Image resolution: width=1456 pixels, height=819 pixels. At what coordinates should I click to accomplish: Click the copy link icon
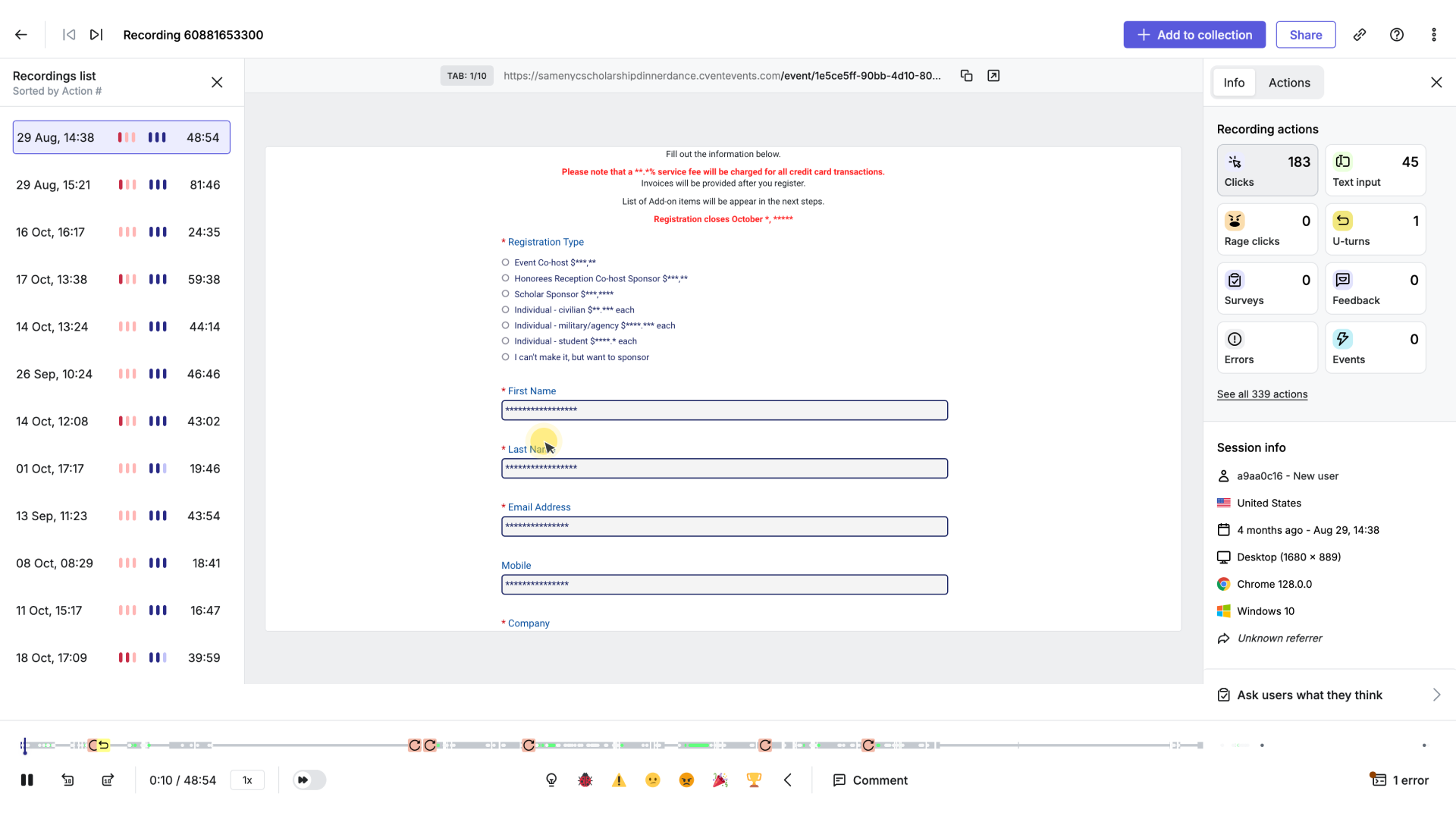[x=1360, y=35]
